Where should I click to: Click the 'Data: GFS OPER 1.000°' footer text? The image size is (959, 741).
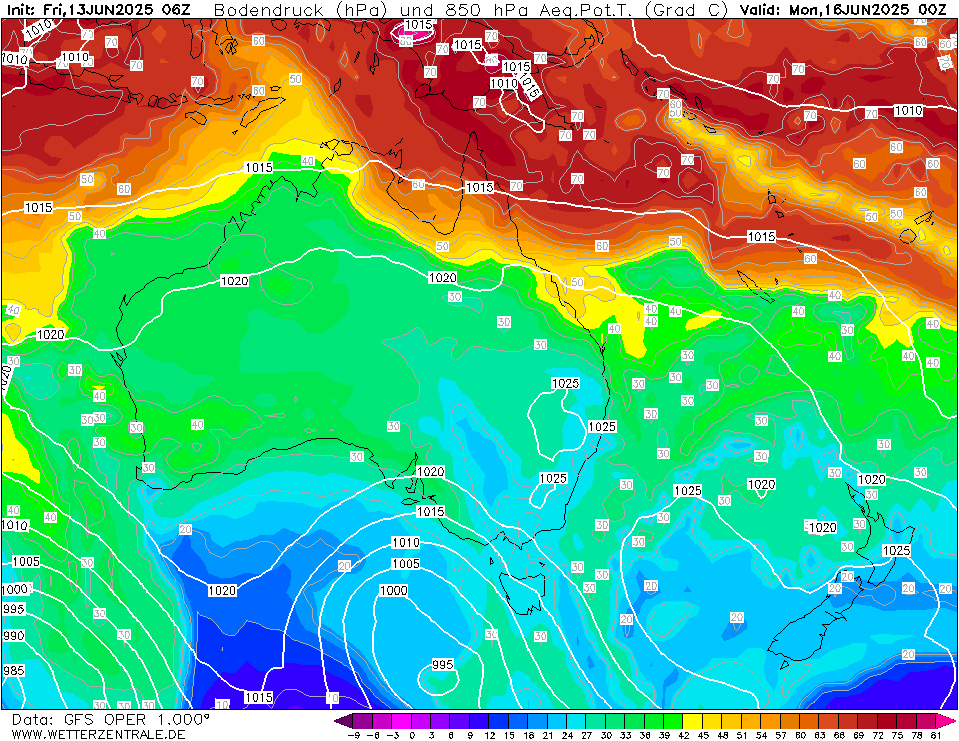tap(111, 720)
